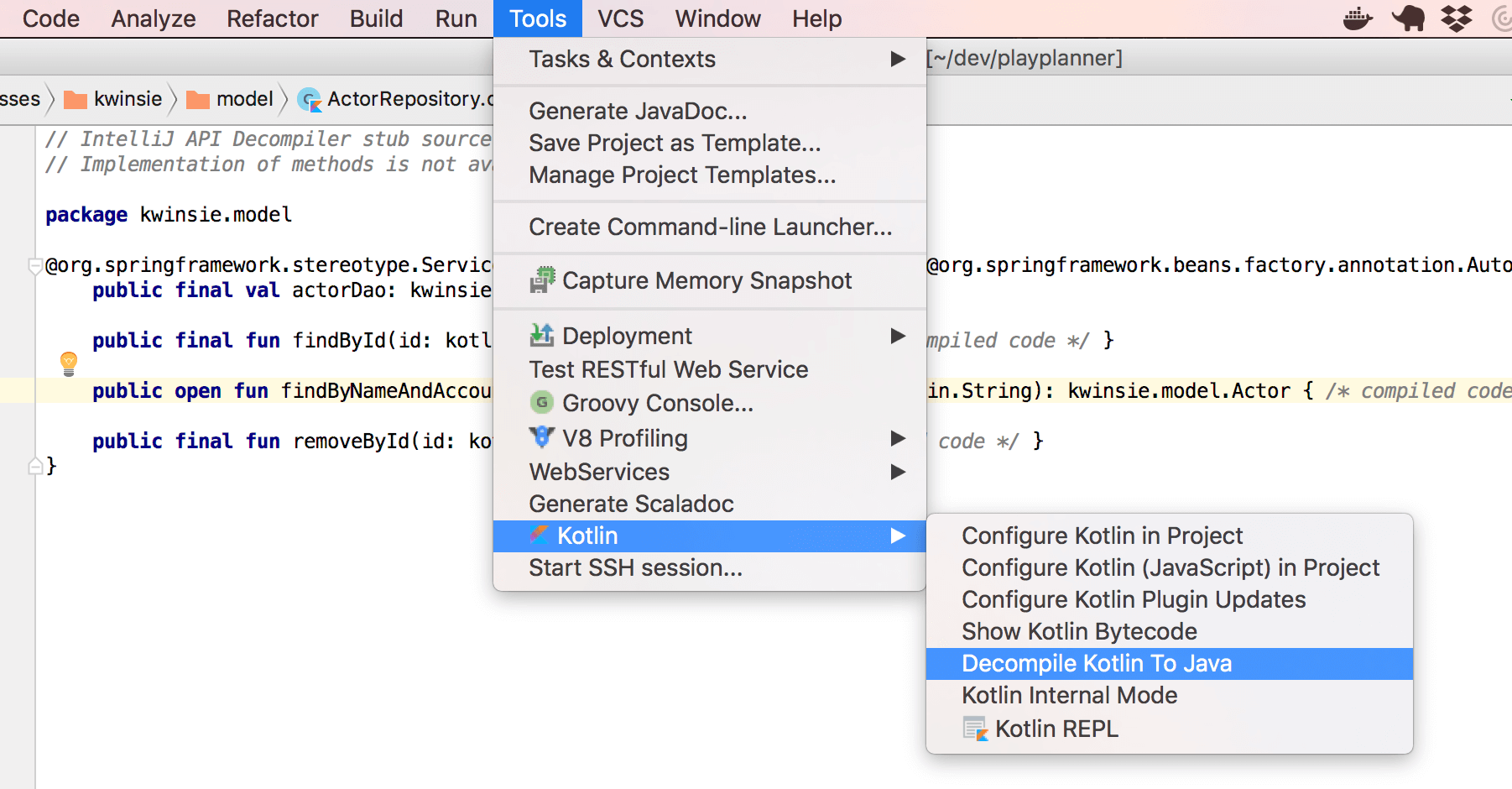This screenshot has width=1512, height=789.
Task: Collapse the closing brace fold marker
Action: click(x=35, y=466)
